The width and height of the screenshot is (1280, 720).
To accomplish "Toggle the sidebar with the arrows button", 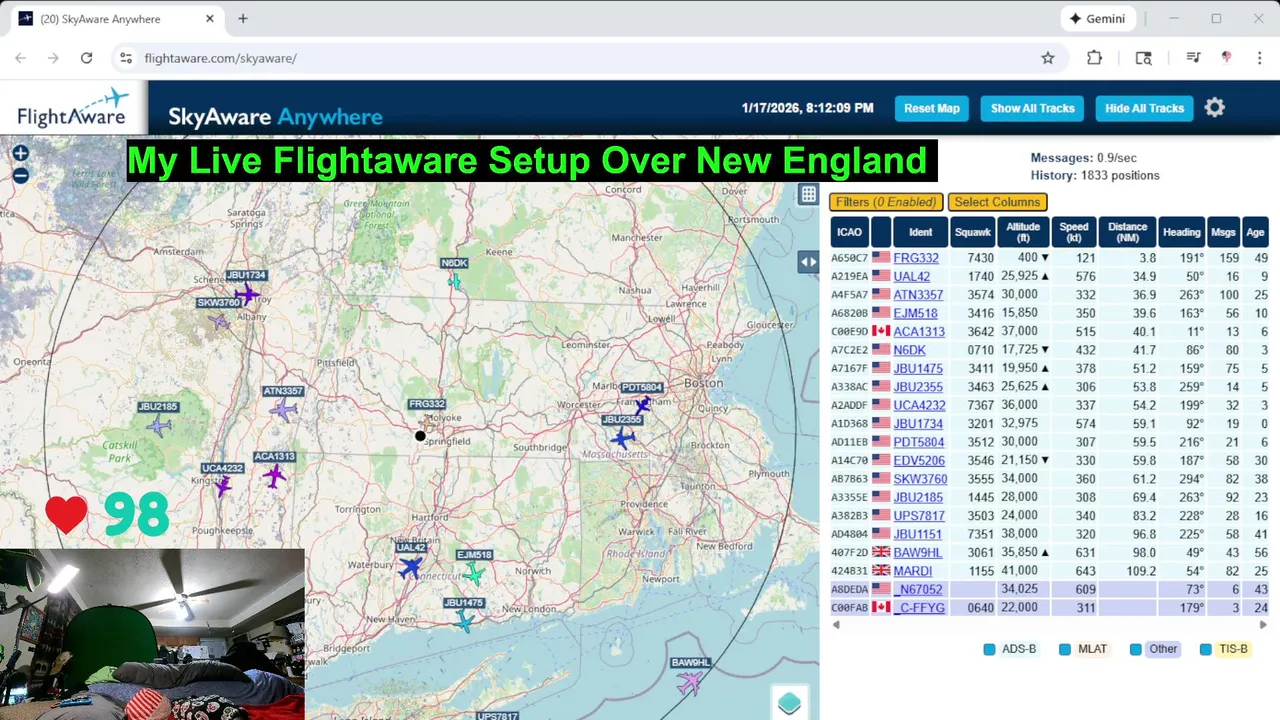I will click(808, 262).
